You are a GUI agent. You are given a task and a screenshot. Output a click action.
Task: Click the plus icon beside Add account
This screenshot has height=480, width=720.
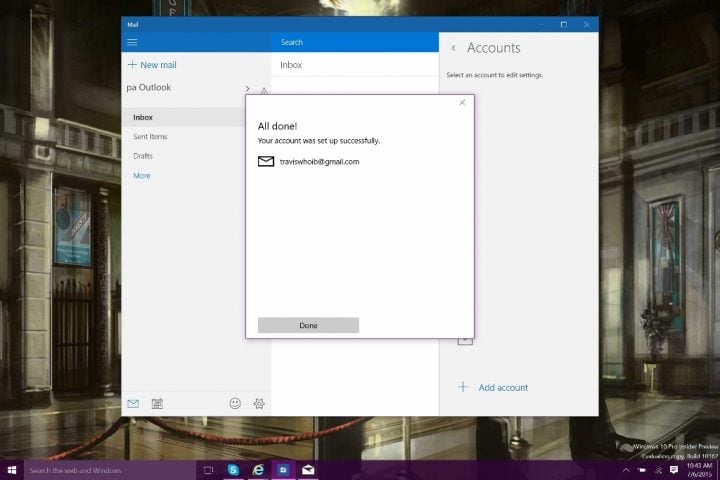pyautogui.click(x=463, y=387)
